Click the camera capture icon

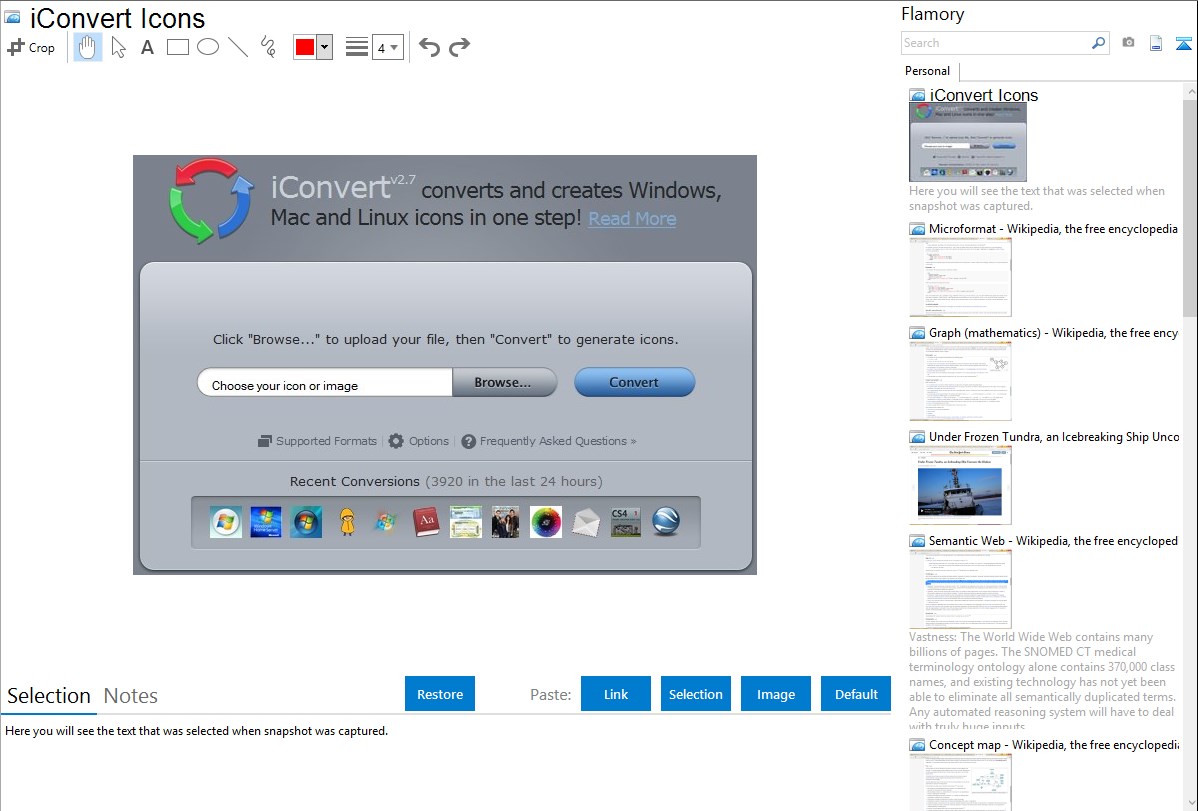(x=1128, y=43)
